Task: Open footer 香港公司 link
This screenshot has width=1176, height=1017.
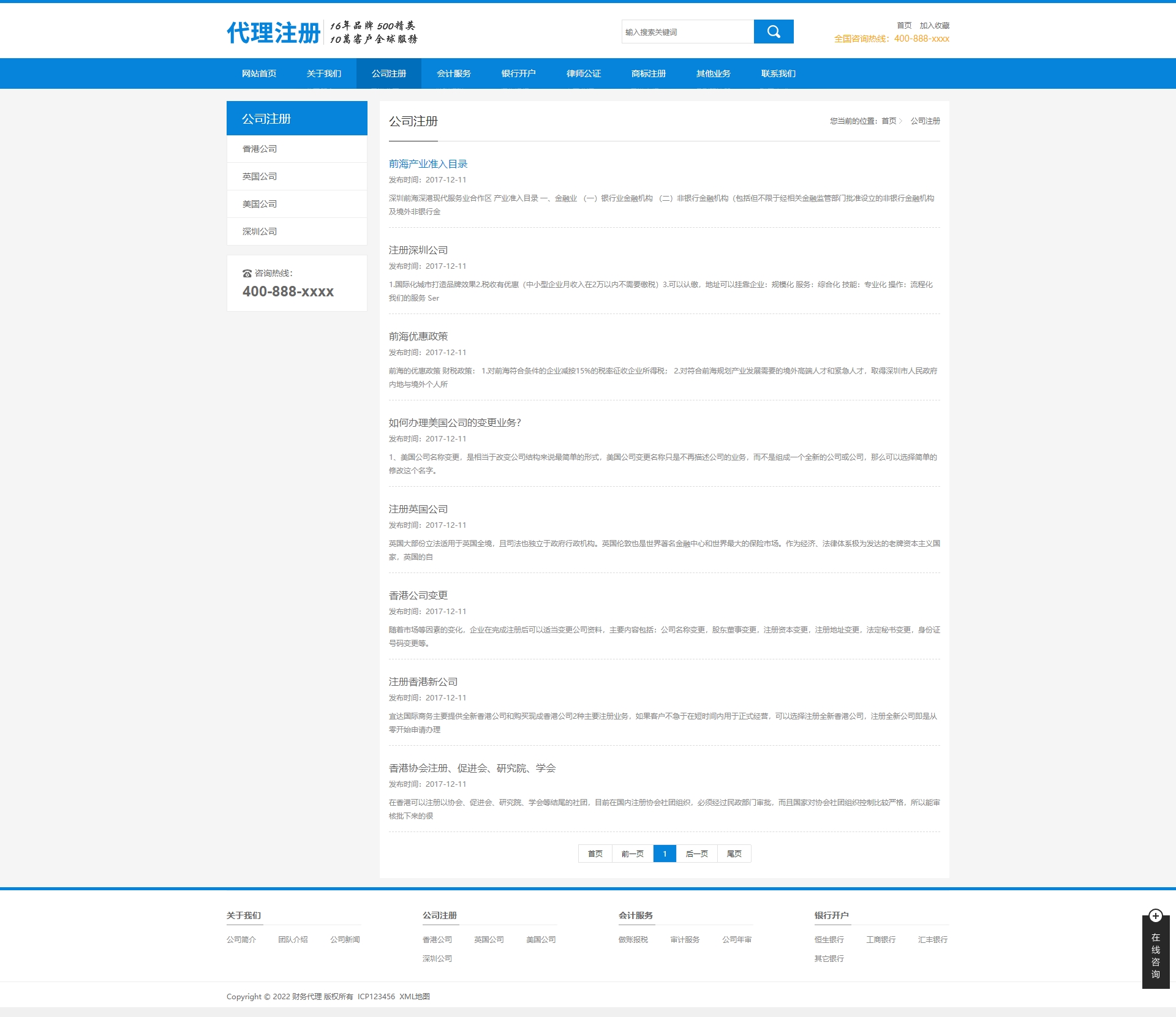Action: click(x=437, y=940)
